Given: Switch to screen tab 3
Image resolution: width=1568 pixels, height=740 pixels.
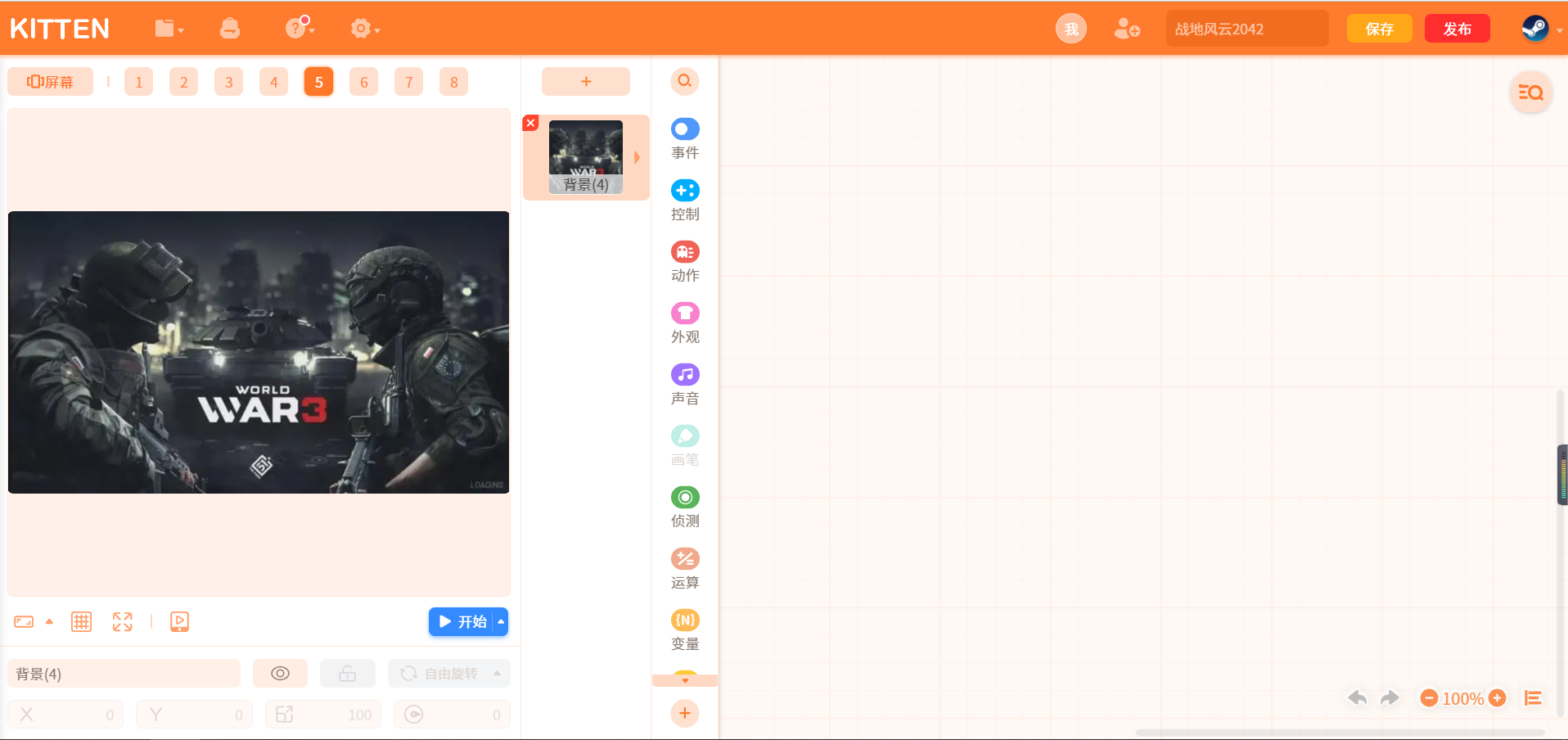Looking at the screenshot, I should (x=229, y=82).
